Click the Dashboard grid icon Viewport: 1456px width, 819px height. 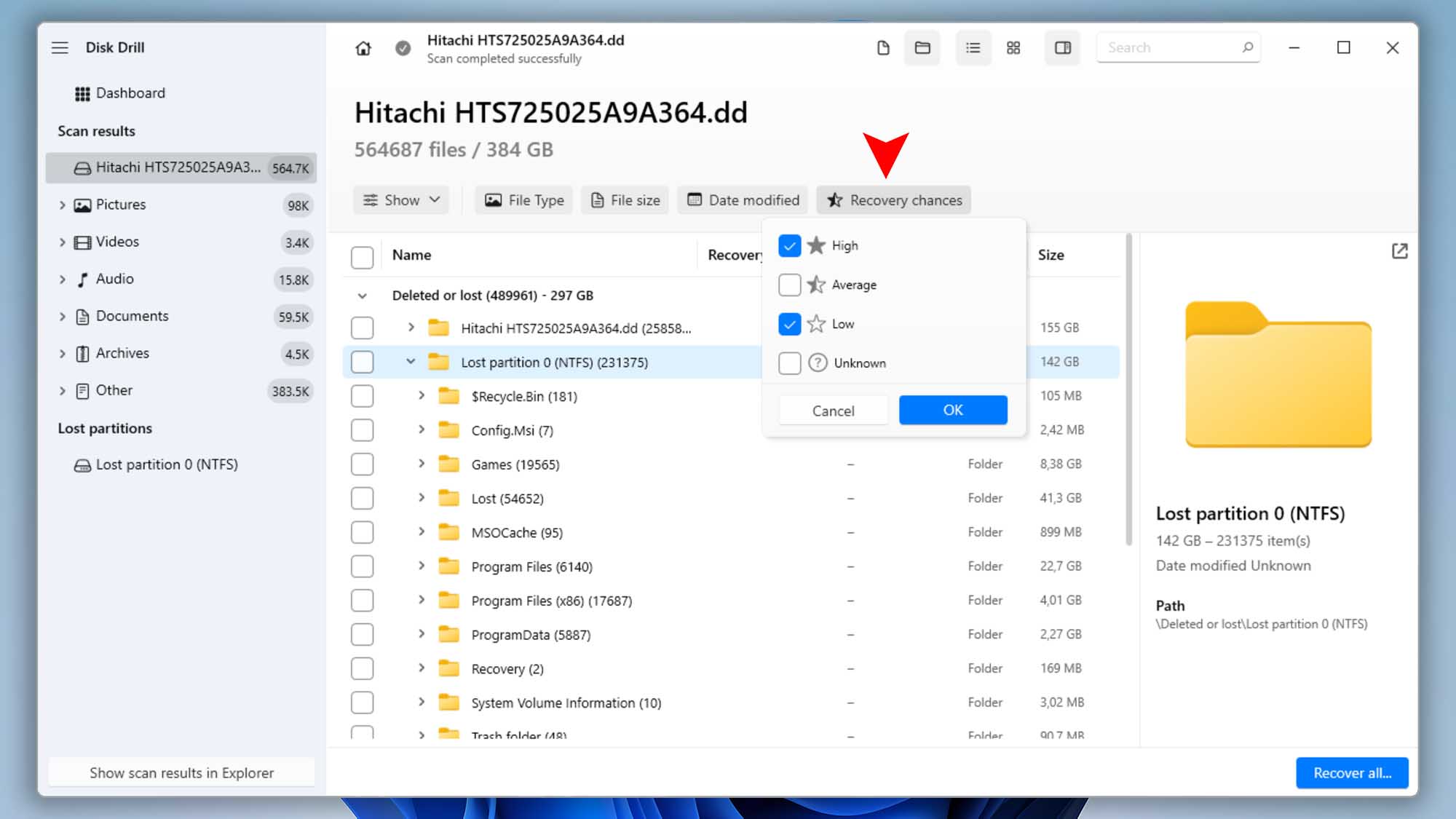point(82,94)
